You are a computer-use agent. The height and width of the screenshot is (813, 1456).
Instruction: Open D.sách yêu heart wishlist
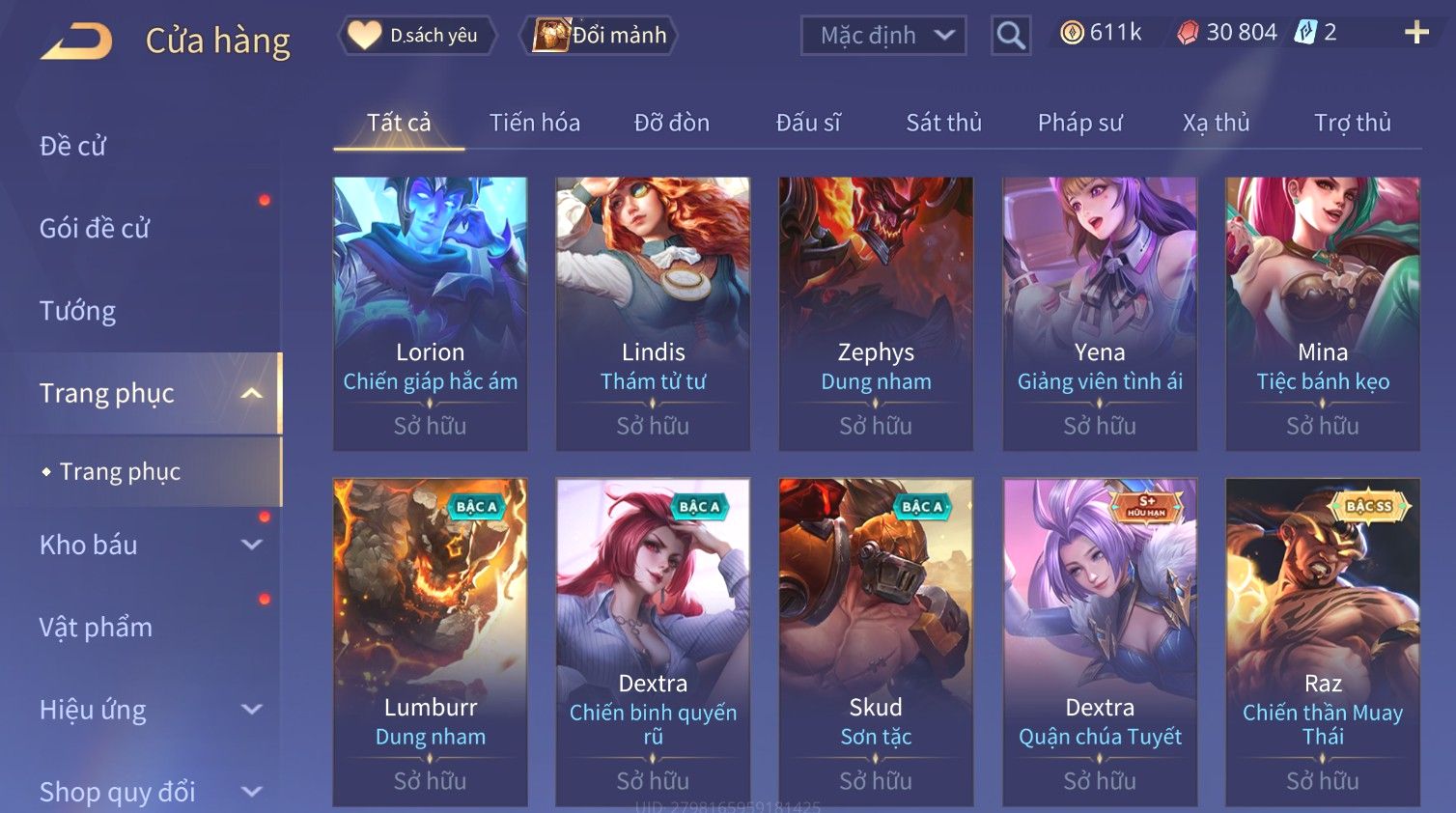(x=417, y=36)
